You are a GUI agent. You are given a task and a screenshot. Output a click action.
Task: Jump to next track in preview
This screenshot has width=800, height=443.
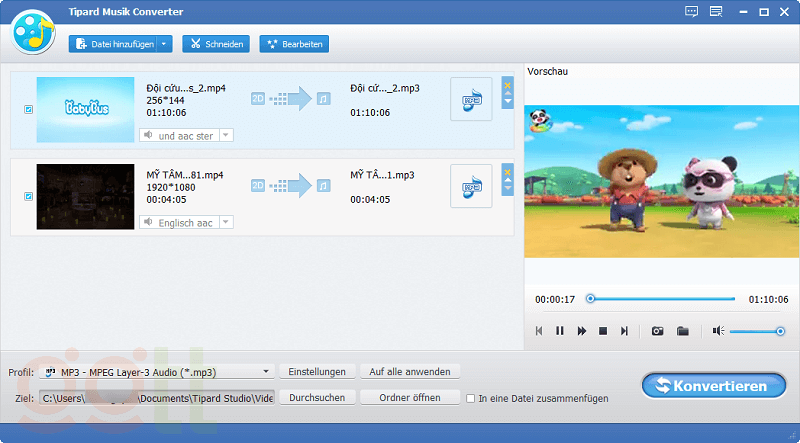point(625,330)
